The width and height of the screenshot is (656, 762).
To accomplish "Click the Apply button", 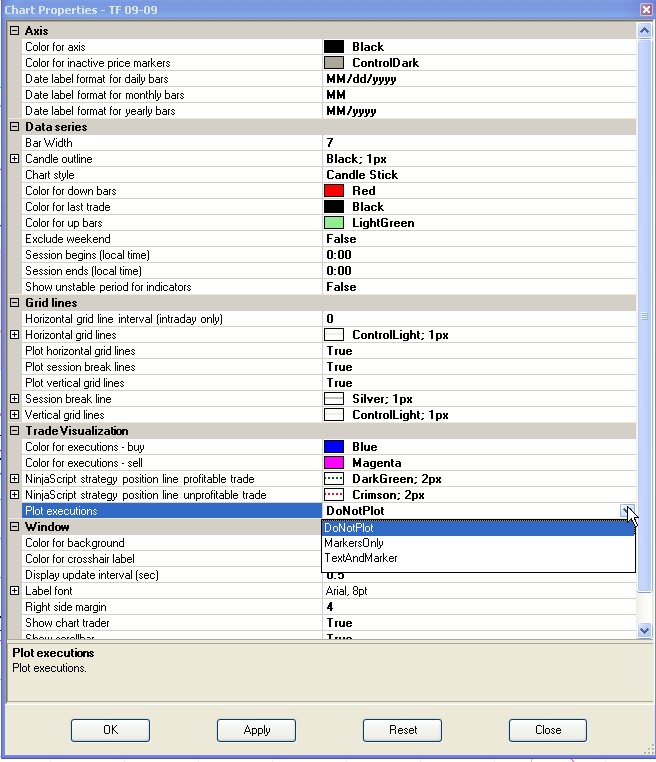I will 256,730.
